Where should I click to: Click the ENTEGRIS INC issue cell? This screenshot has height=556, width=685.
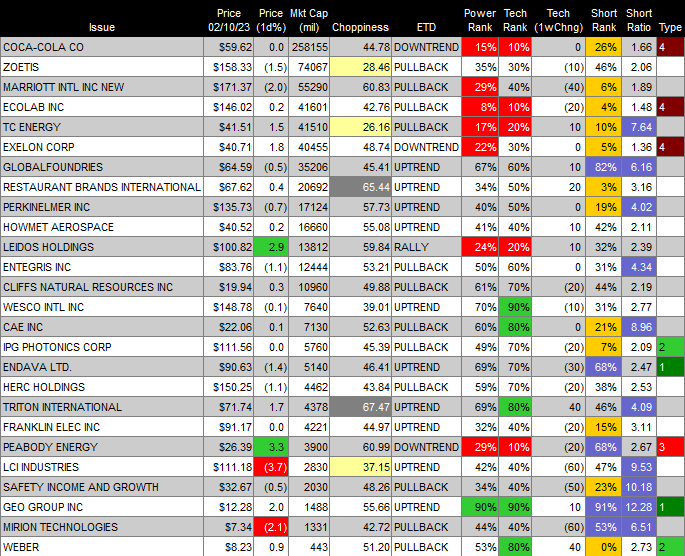point(102,267)
